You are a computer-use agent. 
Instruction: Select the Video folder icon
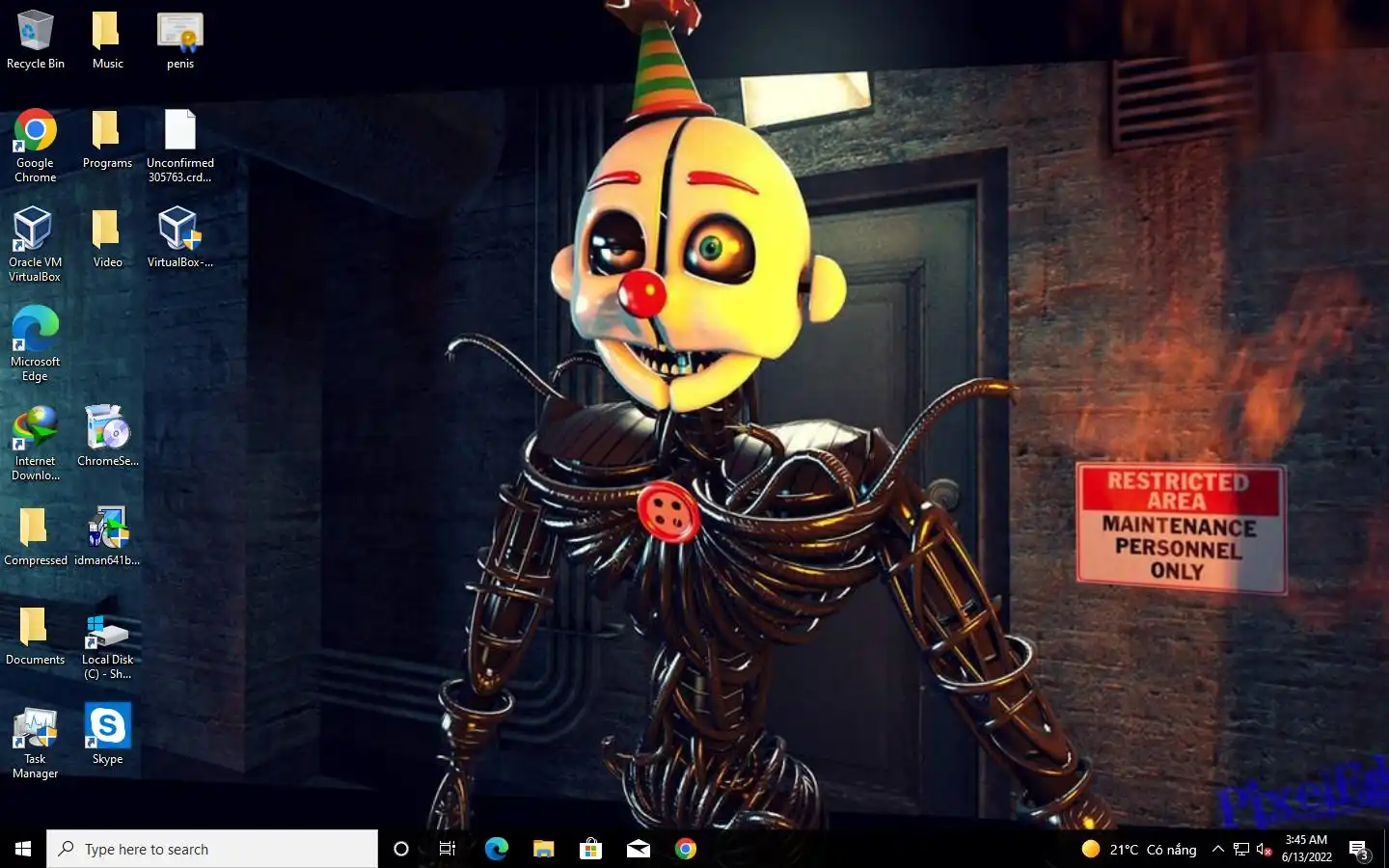107,238
